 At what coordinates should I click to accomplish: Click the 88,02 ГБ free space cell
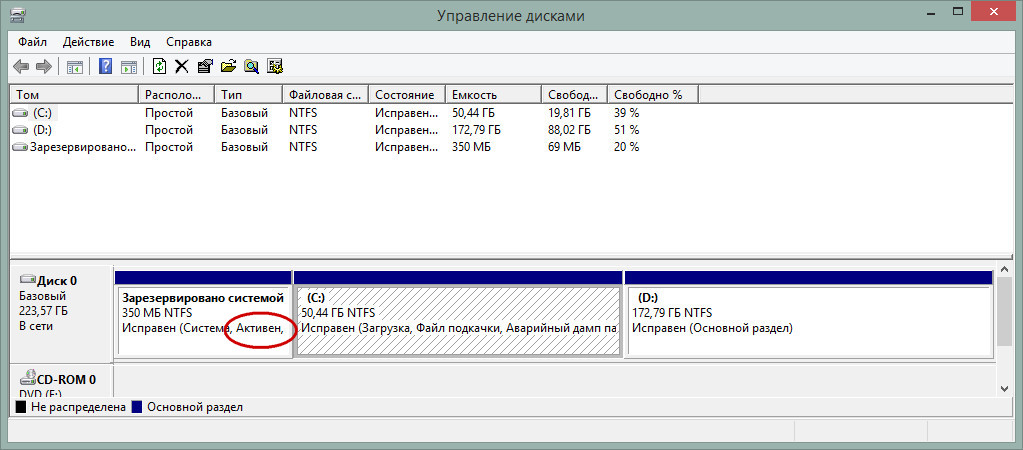[x=570, y=130]
